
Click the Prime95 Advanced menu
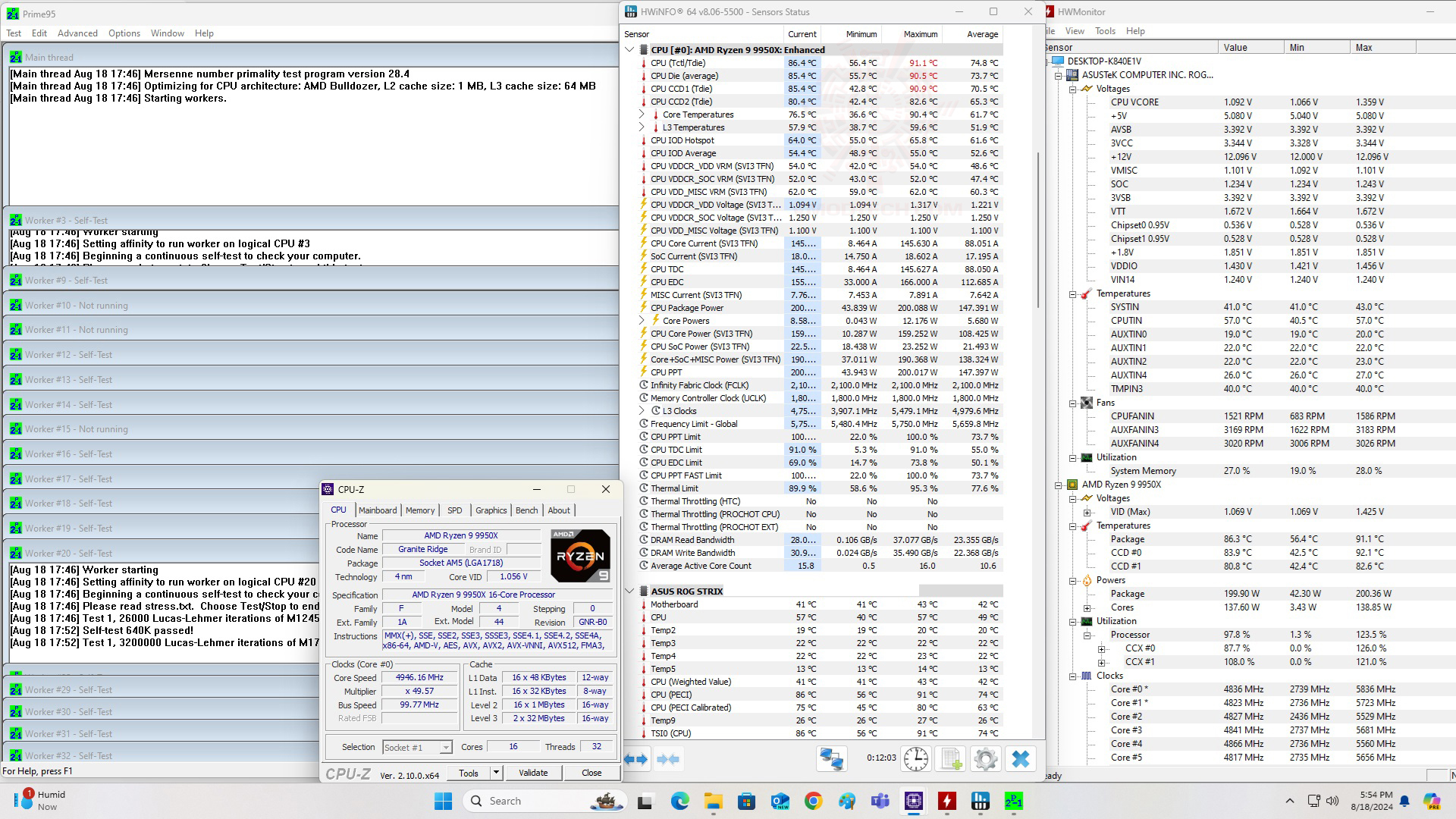(77, 33)
